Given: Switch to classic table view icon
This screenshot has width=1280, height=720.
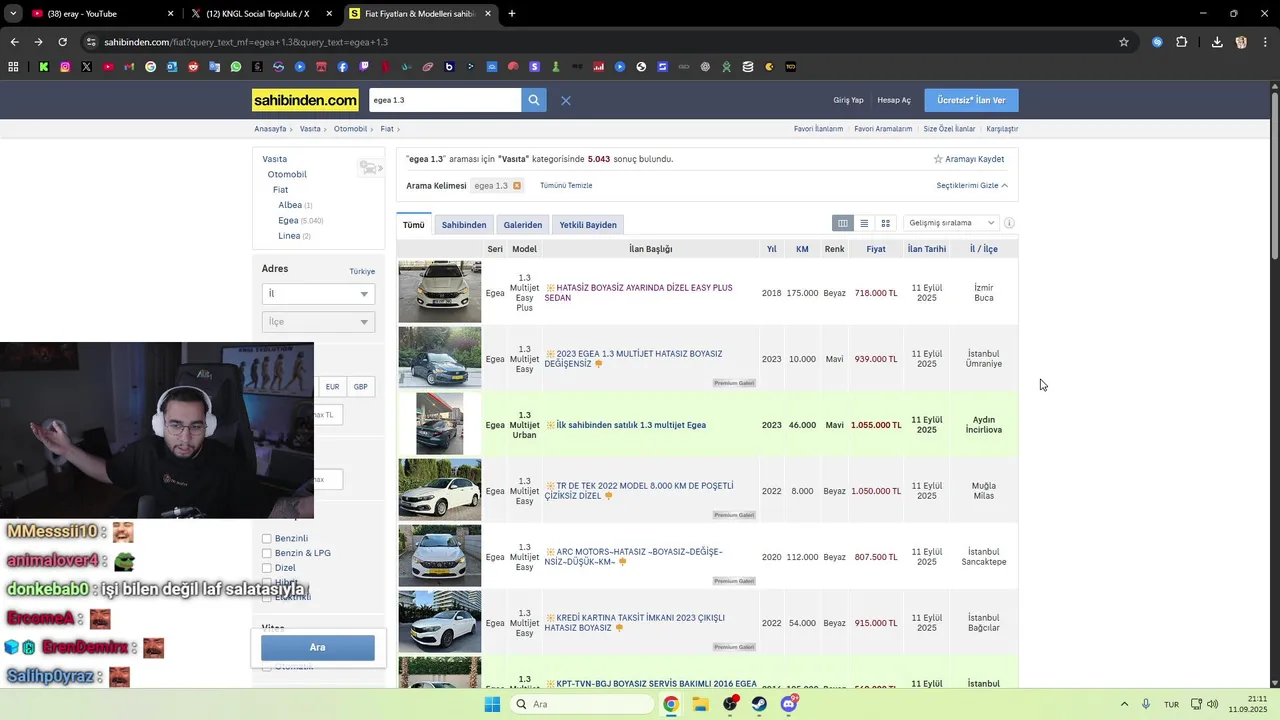Looking at the screenshot, I should (843, 223).
